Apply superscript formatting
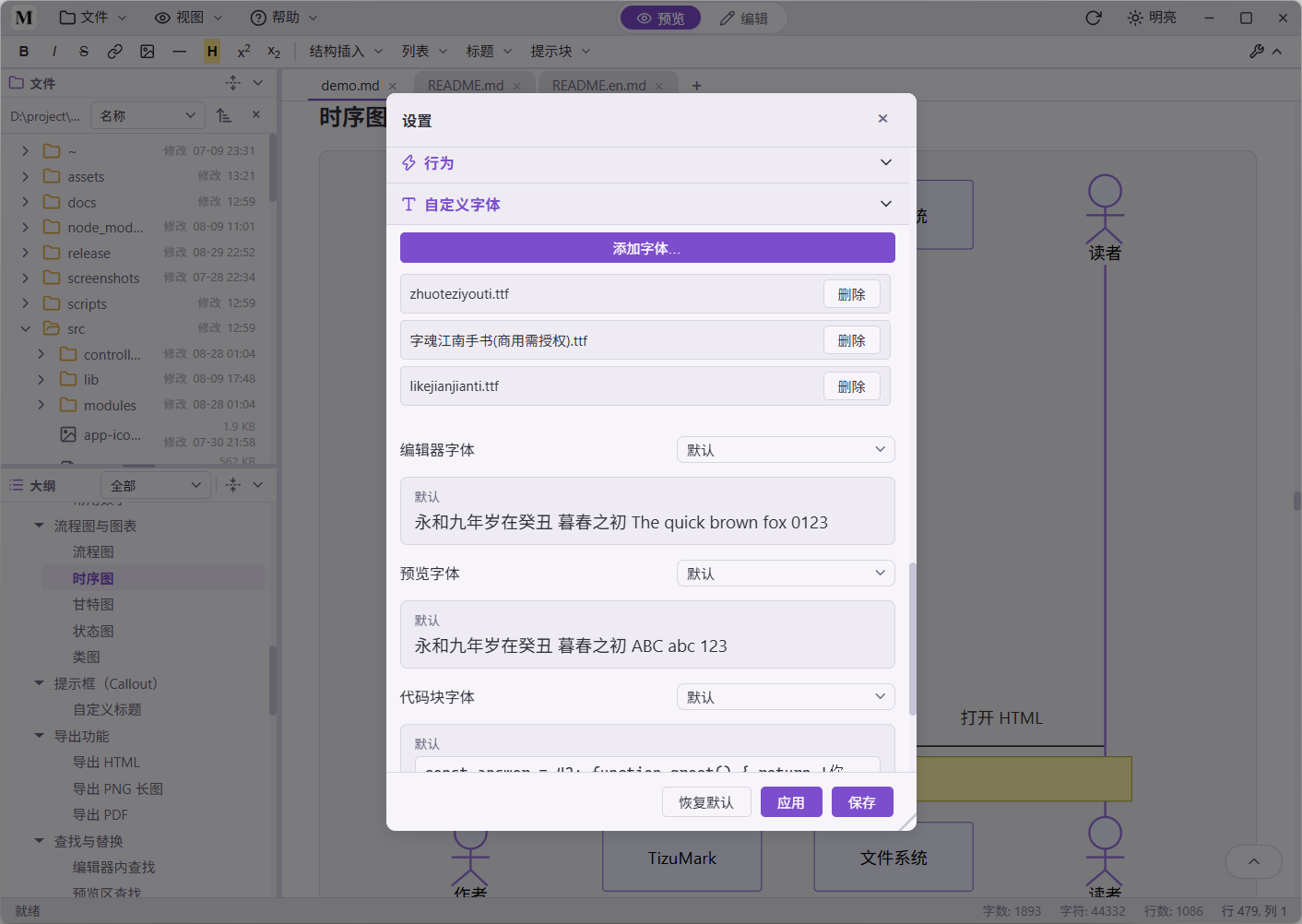1302x924 pixels. 243,52
